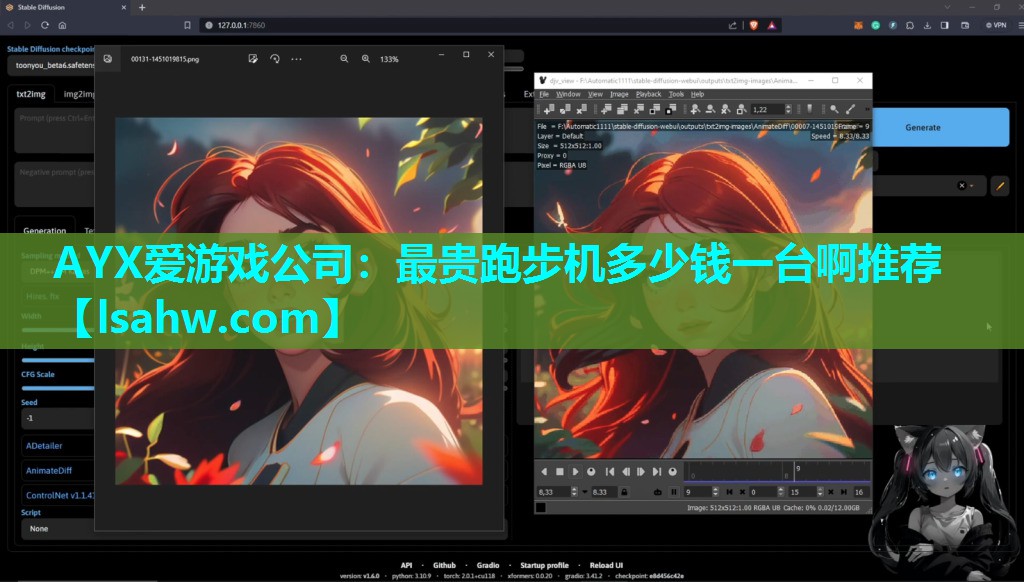Start forward playback in djv_view
Image resolution: width=1024 pixels, height=582 pixels.
coord(575,472)
